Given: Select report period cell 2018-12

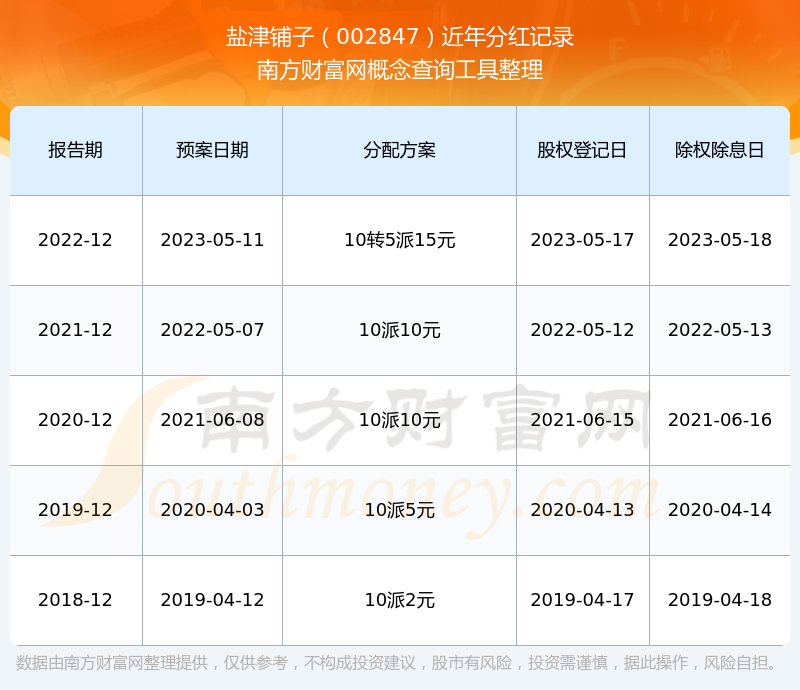Looking at the screenshot, I should click(x=76, y=600).
